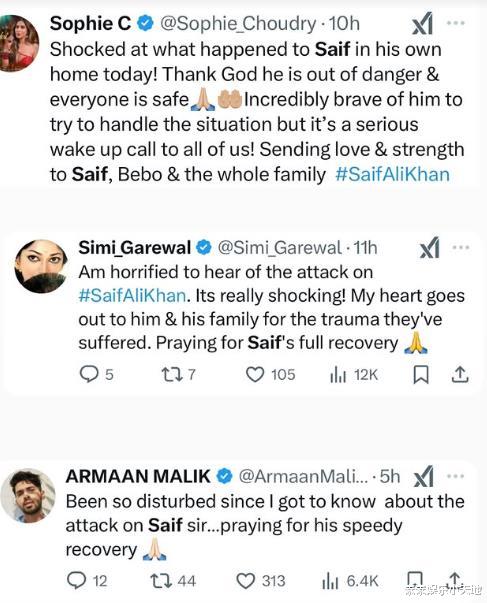487x603 pixels.
Task: Open more options on Armaan Malik's tweet
Action: (x=456, y=476)
